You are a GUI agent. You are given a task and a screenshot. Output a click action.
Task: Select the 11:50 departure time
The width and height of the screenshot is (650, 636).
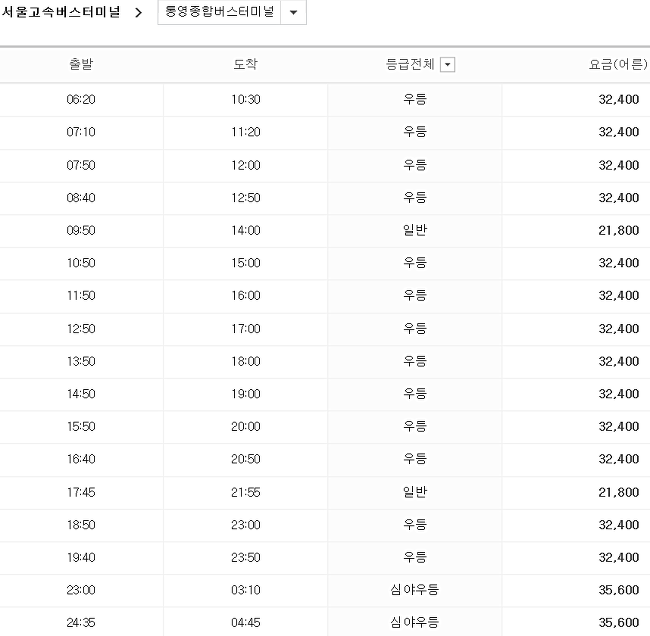click(81, 296)
